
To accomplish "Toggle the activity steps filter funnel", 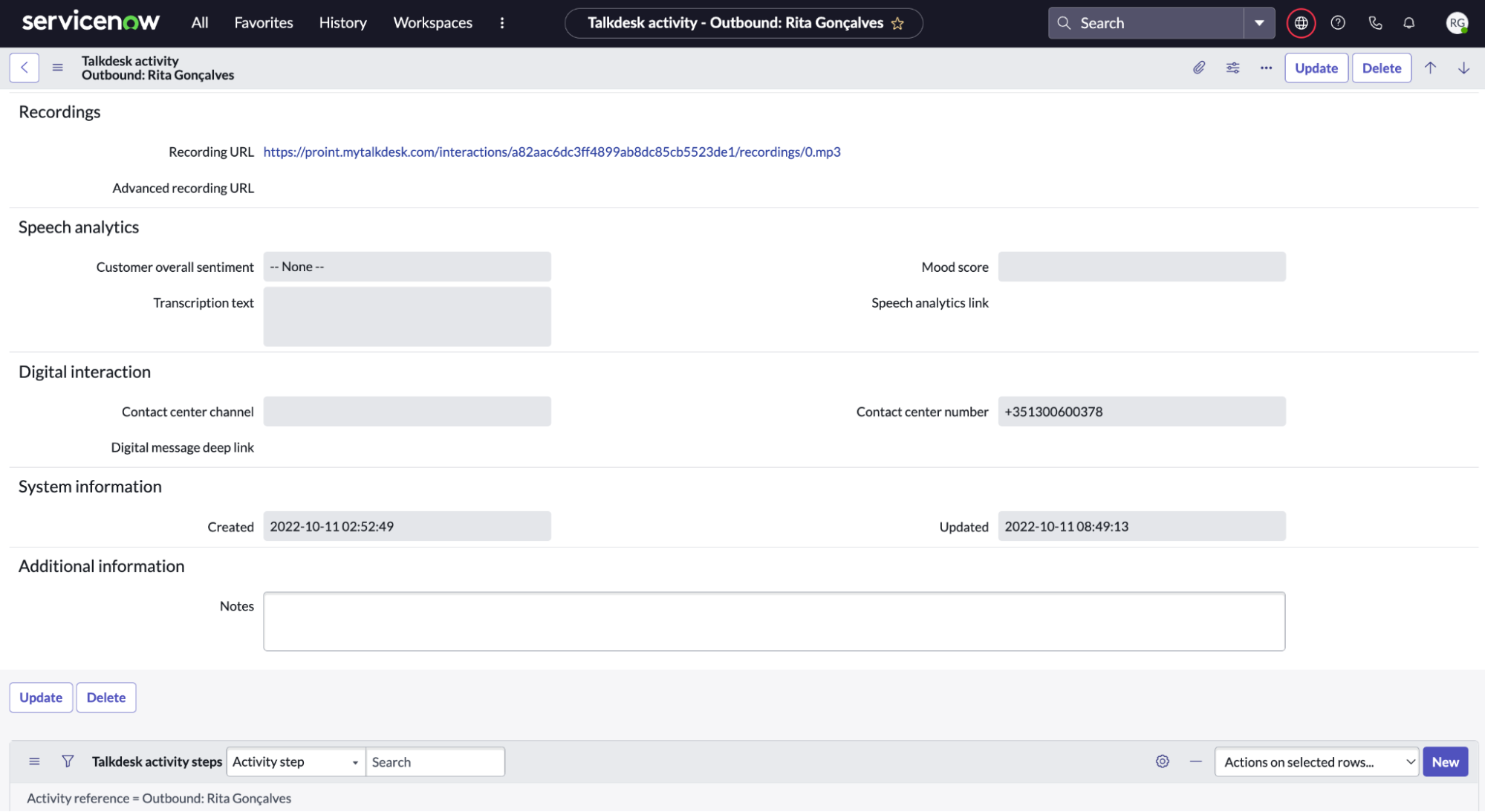I will 68,761.
